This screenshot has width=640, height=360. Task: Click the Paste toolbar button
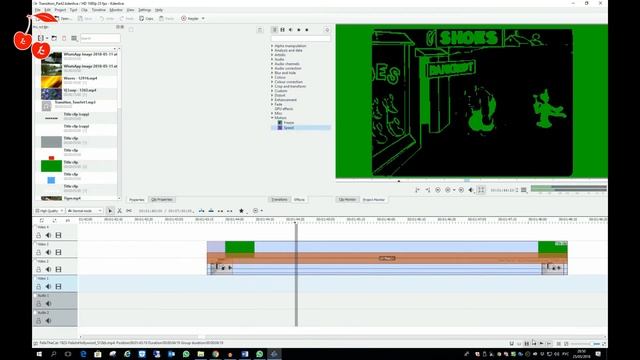tap(167, 18)
